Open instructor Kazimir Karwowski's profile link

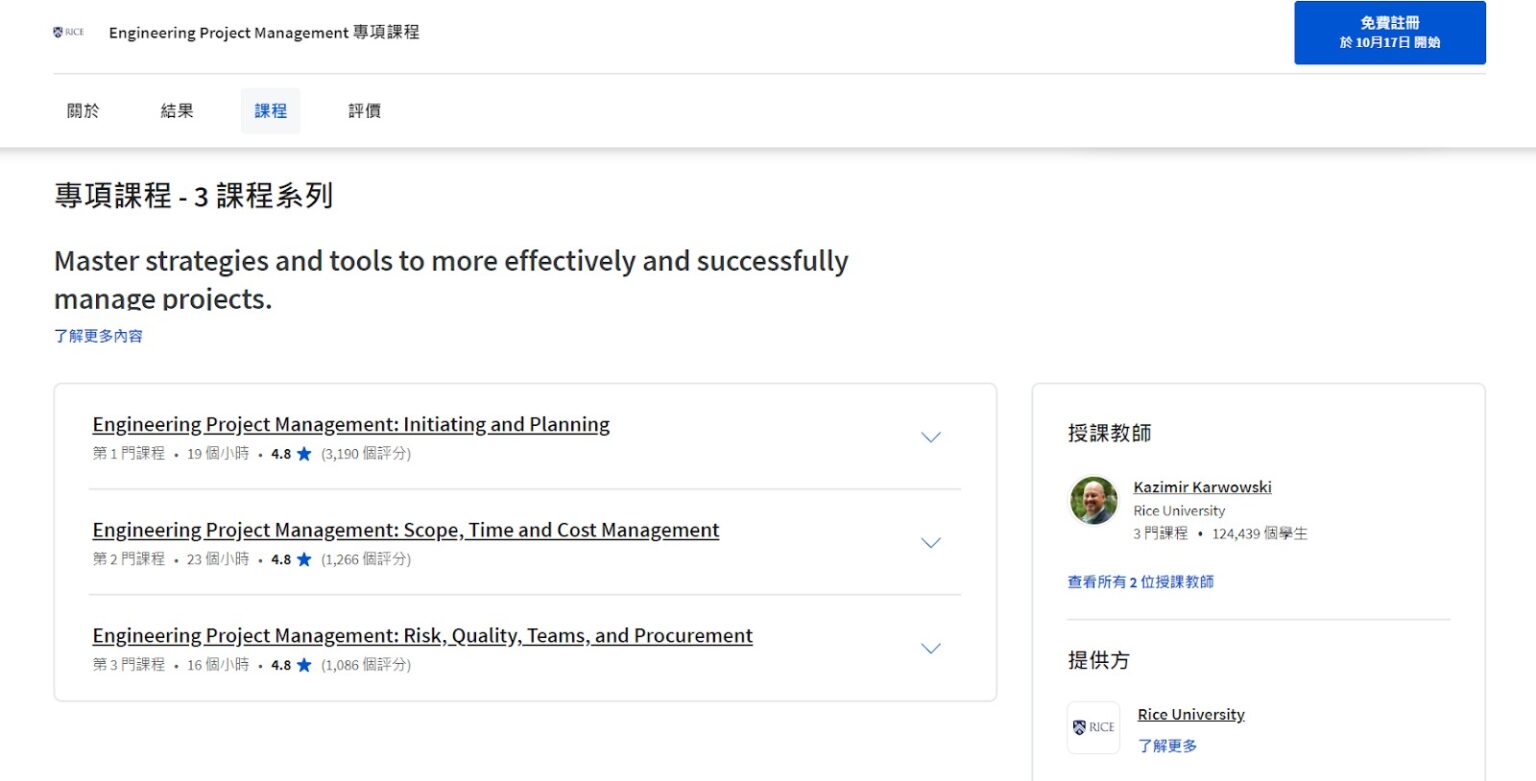tap(1202, 487)
